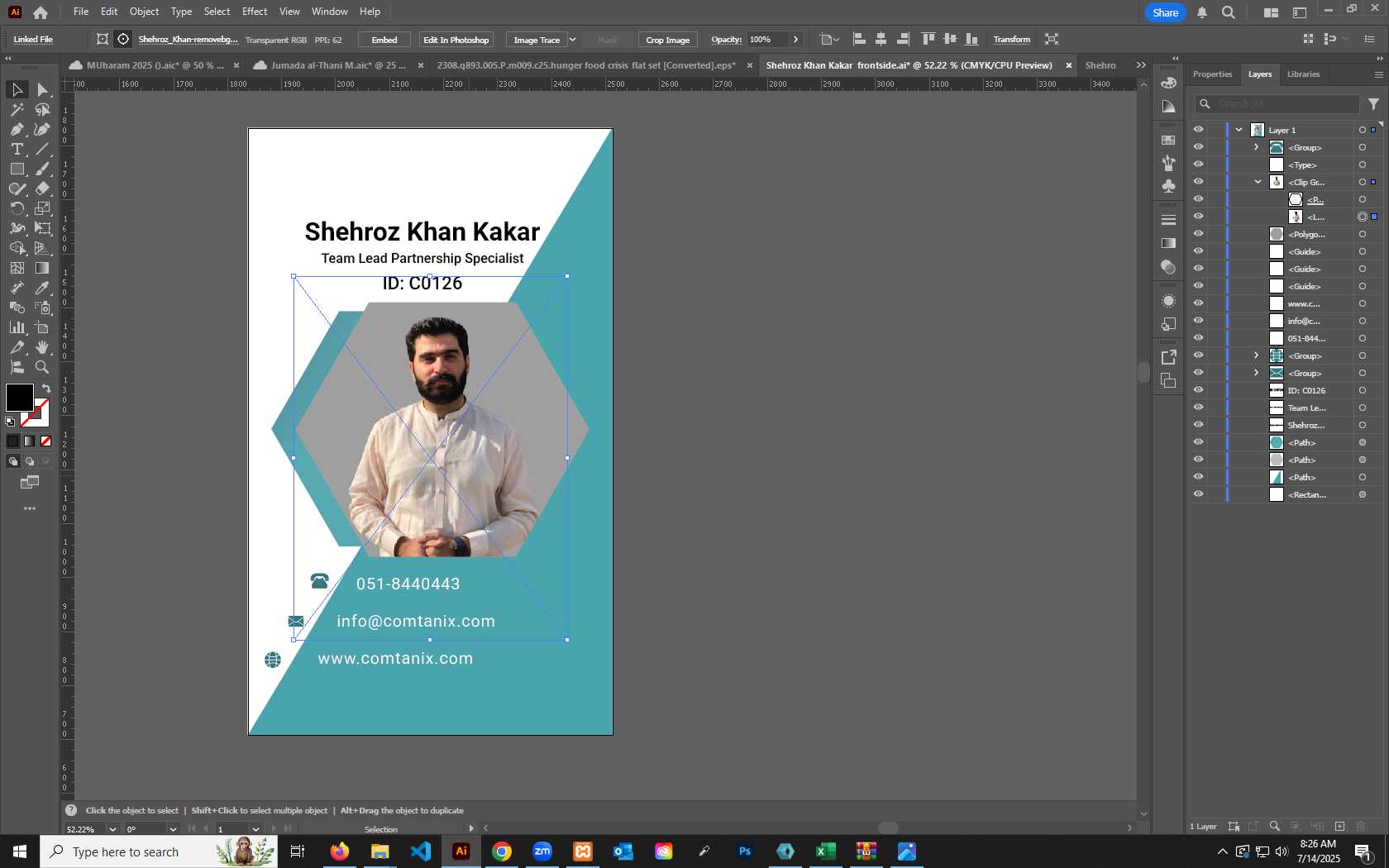
Task: Select the Zoom tool
Action: (42, 367)
